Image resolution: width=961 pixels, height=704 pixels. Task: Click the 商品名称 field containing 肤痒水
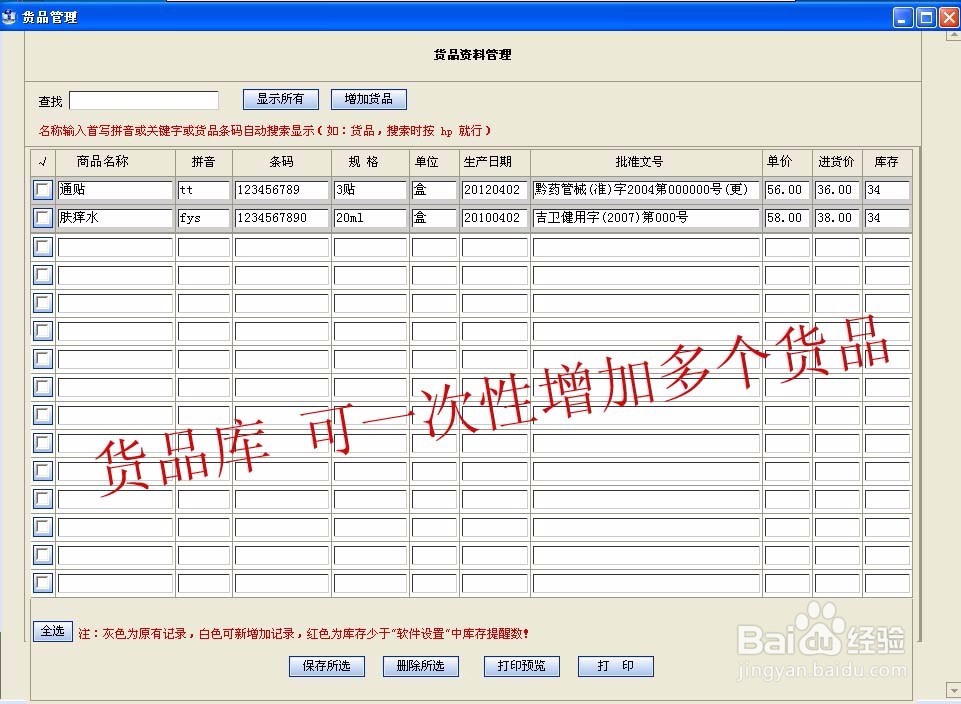(115, 218)
